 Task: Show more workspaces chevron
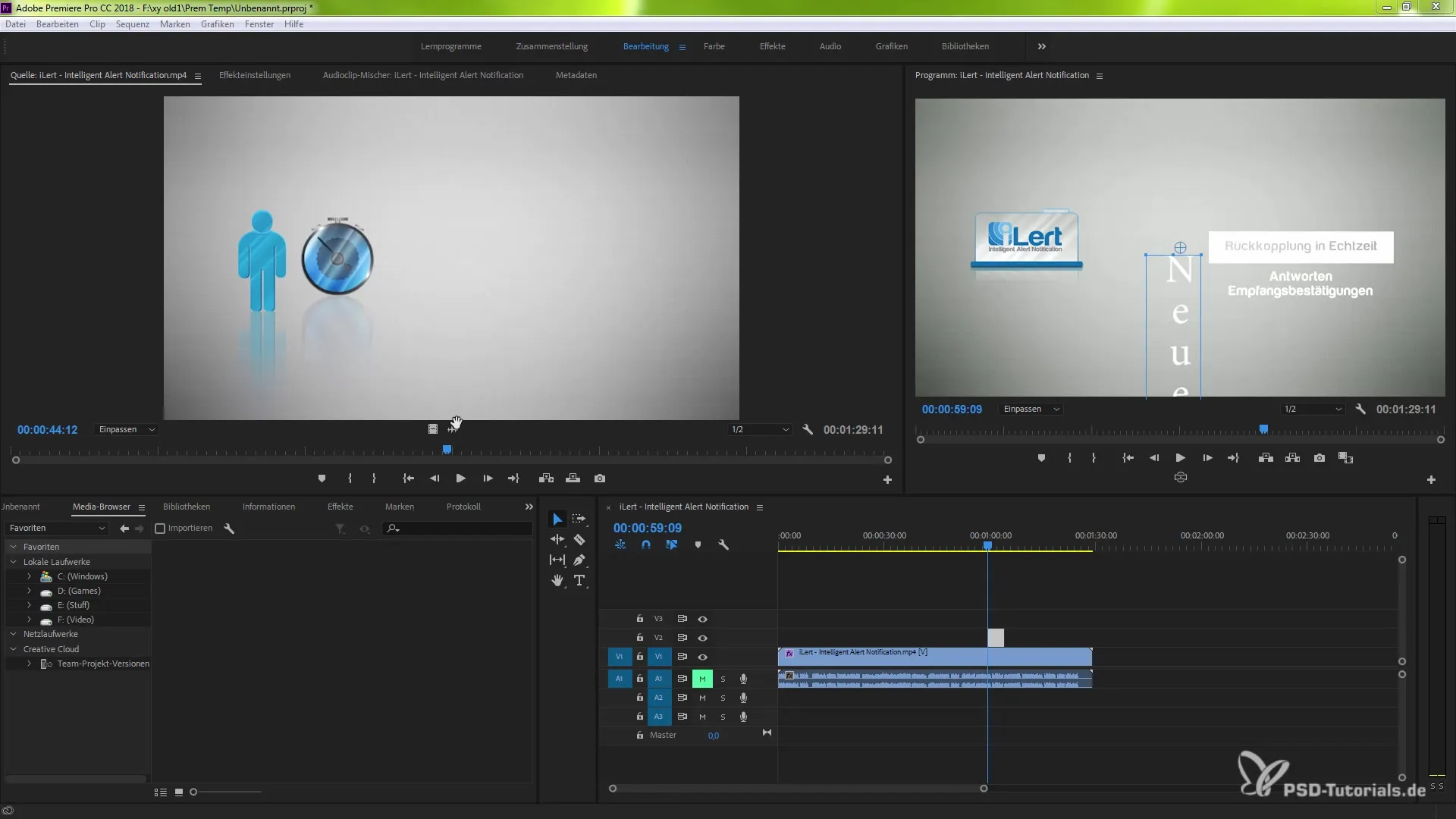point(1042,46)
